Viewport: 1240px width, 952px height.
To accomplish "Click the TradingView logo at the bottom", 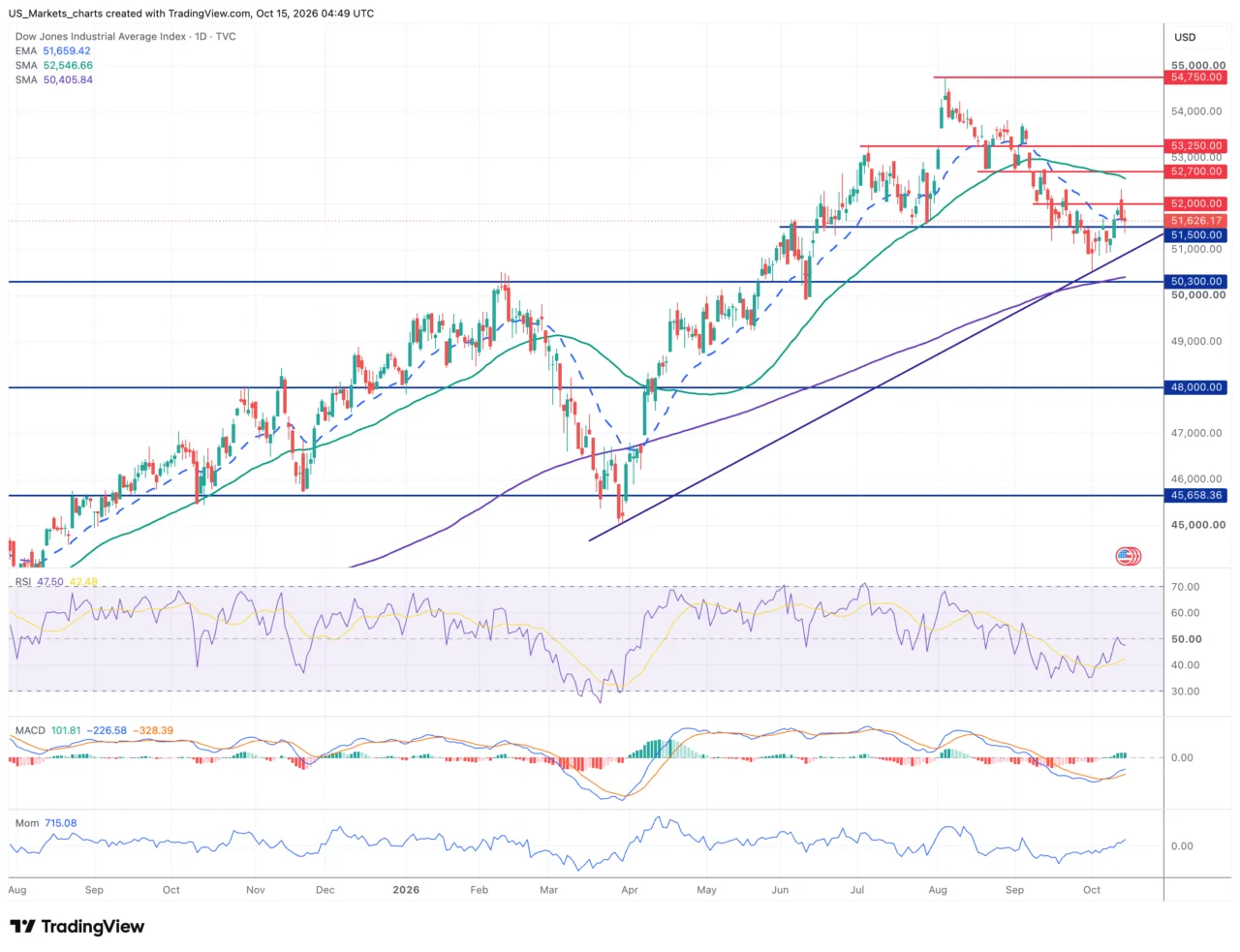I will pos(77,927).
